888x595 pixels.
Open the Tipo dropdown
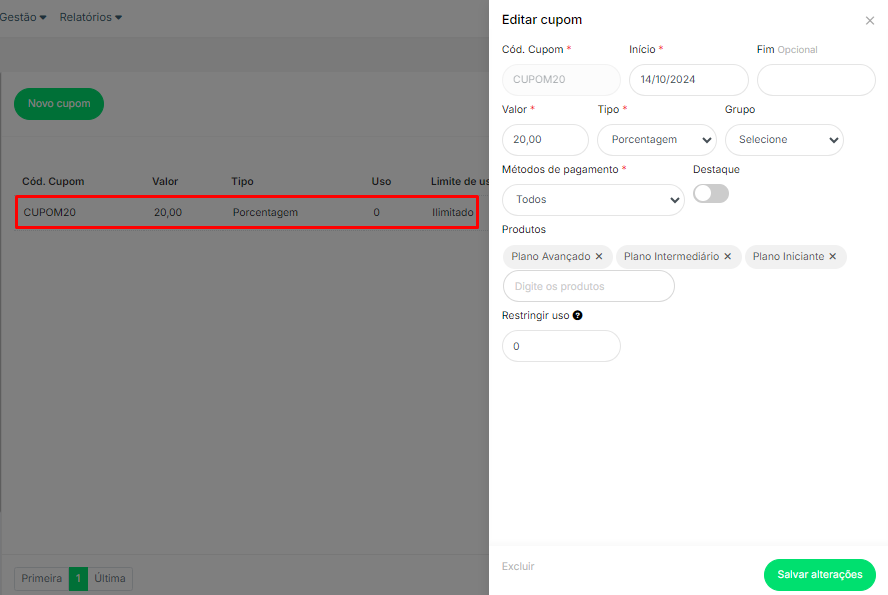[x=656, y=140]
